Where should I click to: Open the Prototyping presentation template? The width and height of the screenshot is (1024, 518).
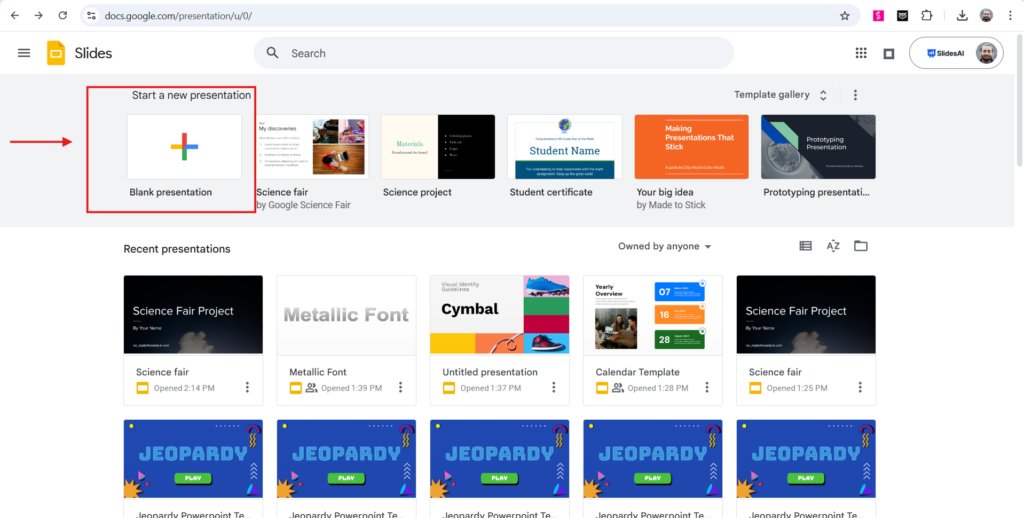pos(818,147)
